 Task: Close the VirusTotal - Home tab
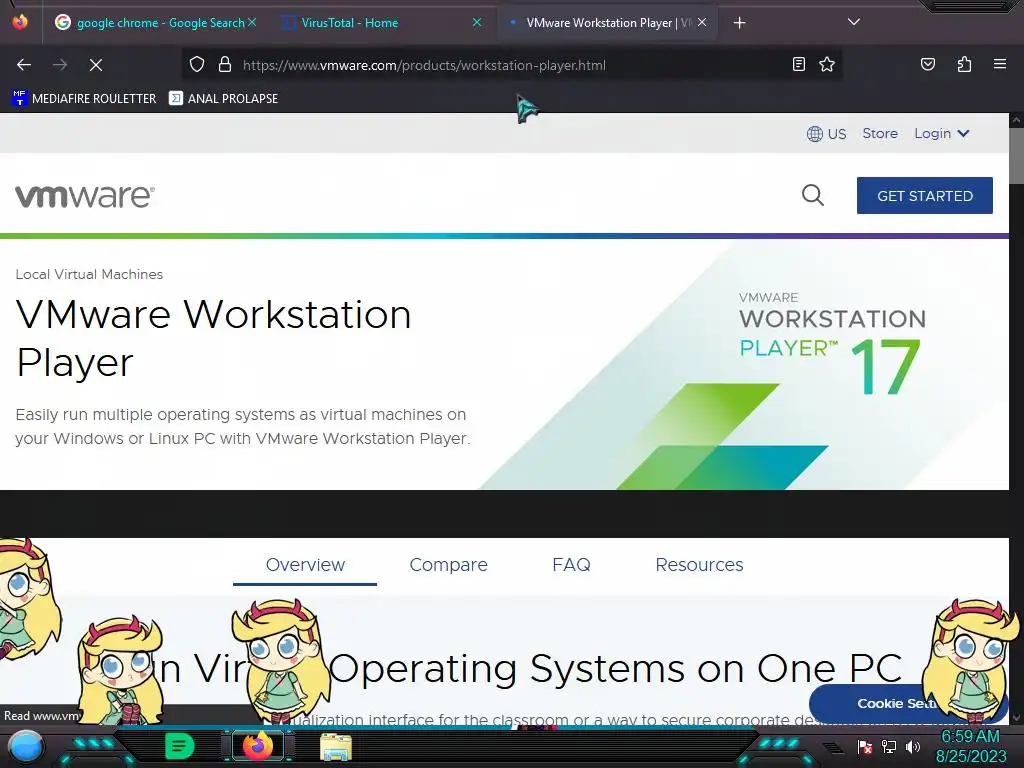point(477,22)
